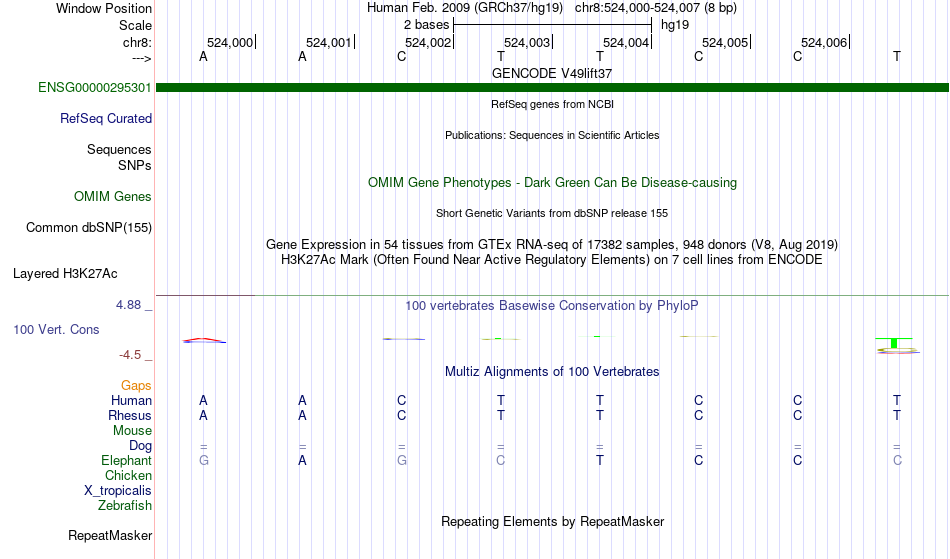Open the OMIM Genes track label
Image resolution: width=950 pixels, height=559 pixels.
pos(113,197)
